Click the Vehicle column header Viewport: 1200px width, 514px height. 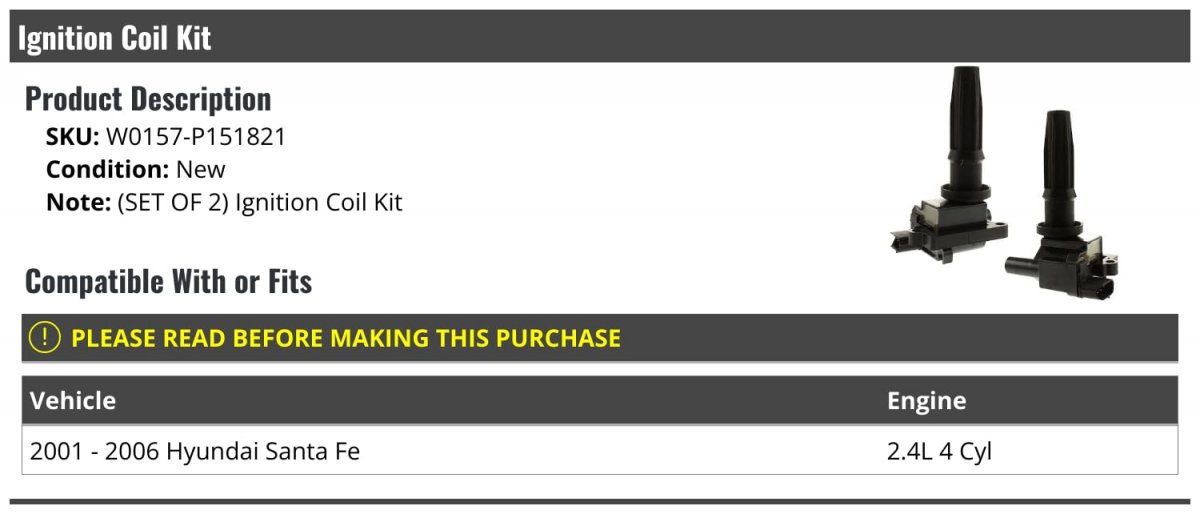point(73,401)
